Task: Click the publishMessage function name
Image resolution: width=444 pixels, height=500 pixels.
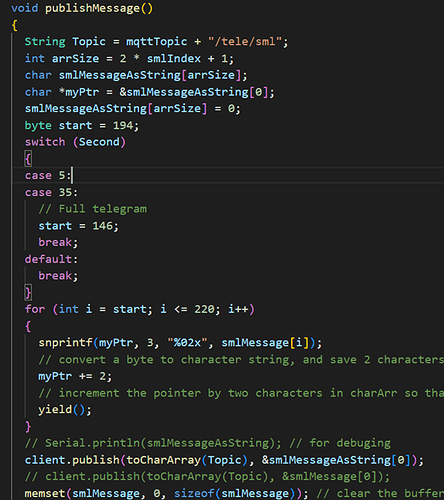Action: point(92,8)
